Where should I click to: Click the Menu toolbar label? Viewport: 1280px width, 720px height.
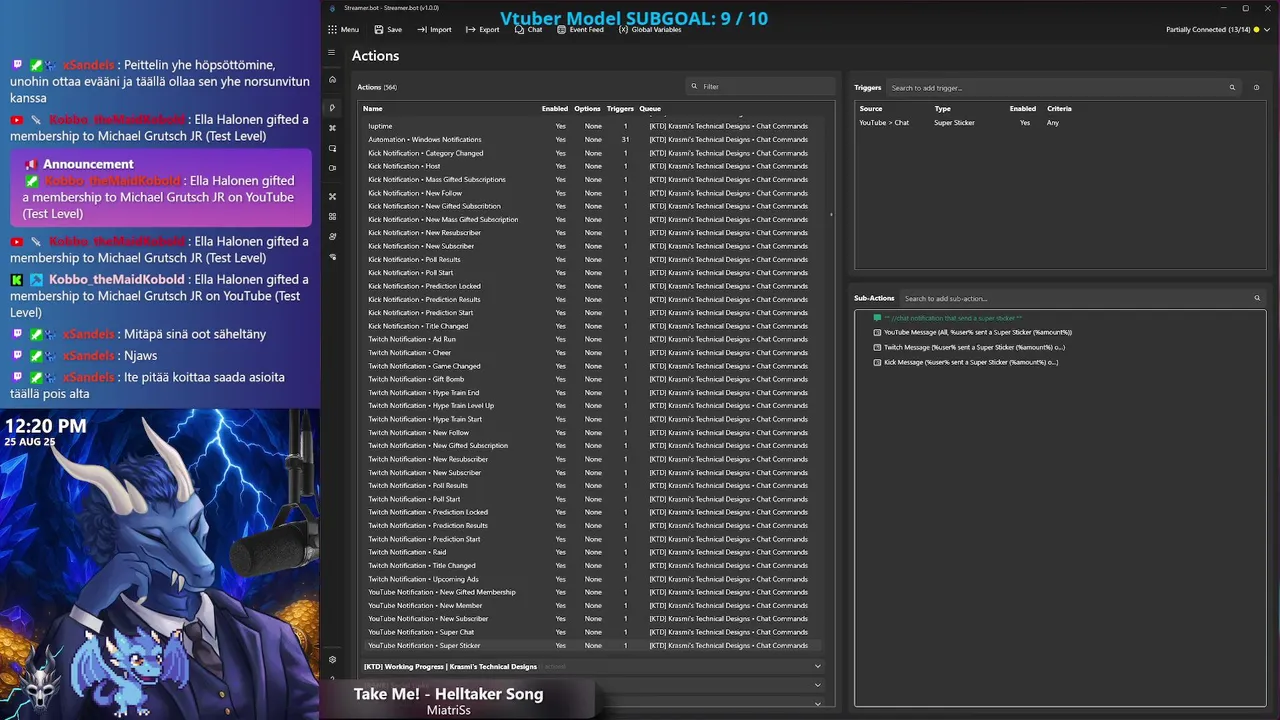click(349, 30)
